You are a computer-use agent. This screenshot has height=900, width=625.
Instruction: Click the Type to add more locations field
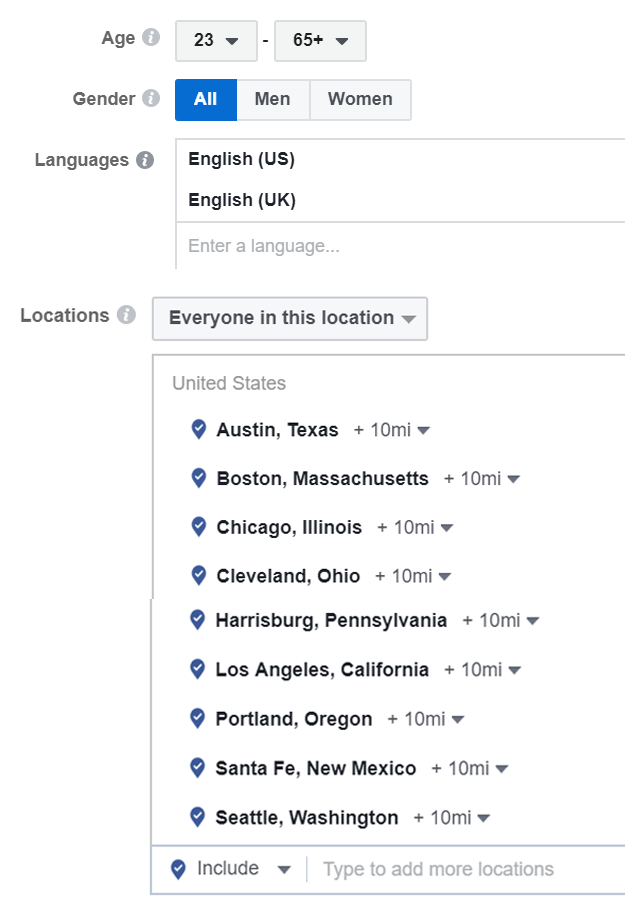[x=466, y=869]
